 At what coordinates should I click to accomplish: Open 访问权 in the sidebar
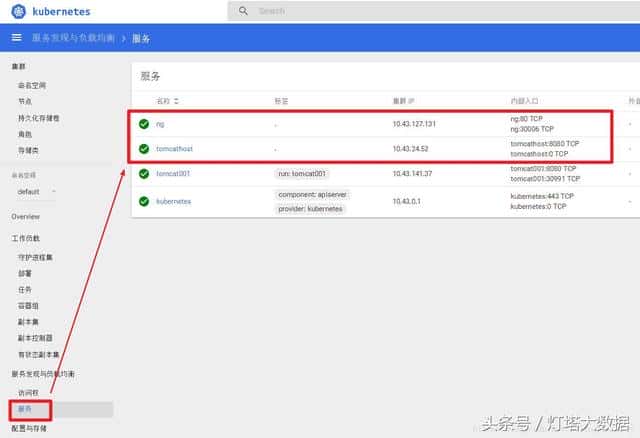pyautogui.click(x=28, y=393)
